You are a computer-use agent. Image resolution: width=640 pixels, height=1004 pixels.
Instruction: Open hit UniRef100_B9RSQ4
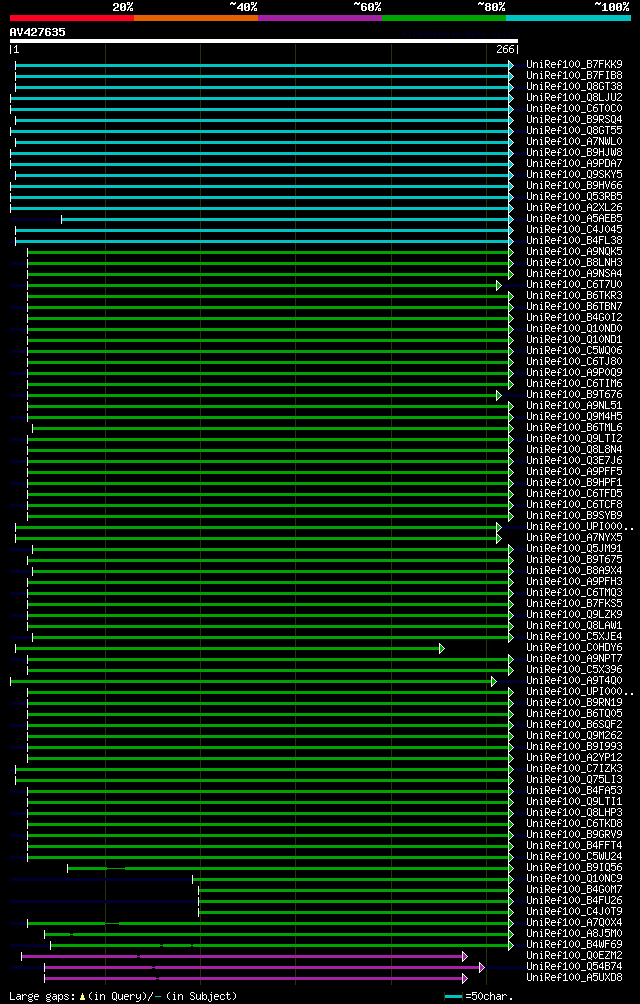[574, 120]
